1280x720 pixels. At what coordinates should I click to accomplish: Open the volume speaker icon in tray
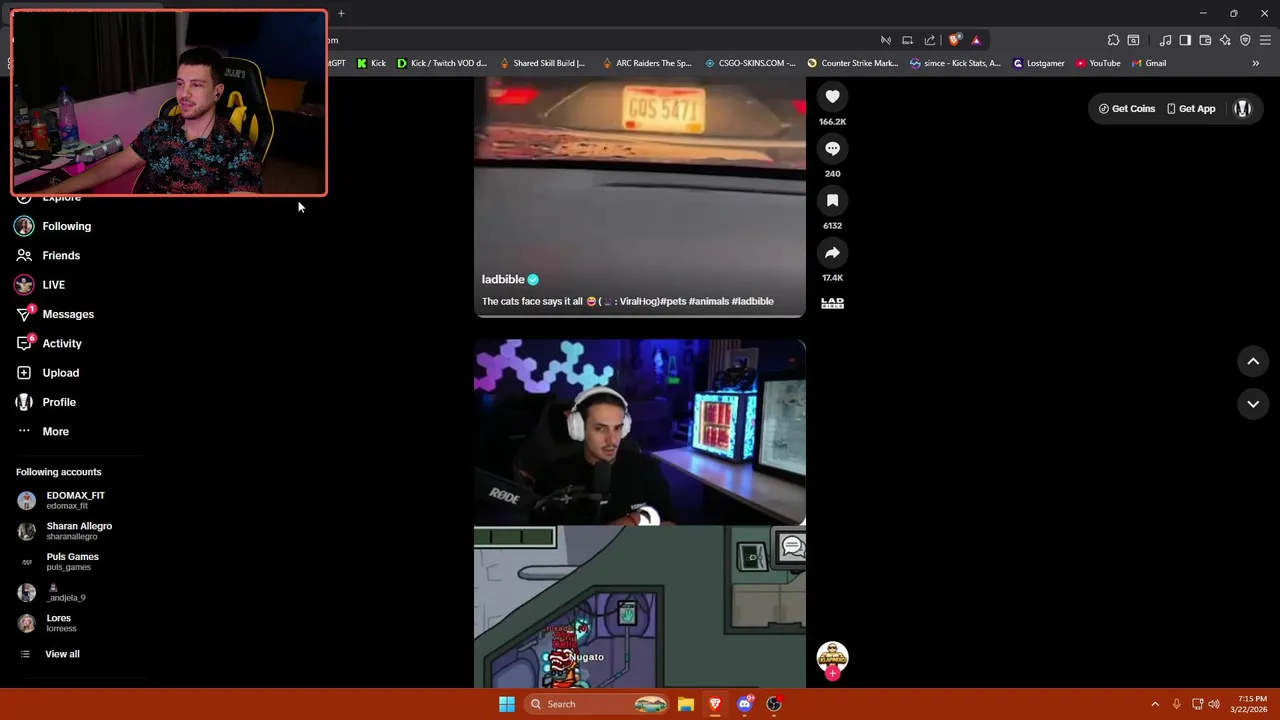pyautogui.click(x=1214, y=704)
